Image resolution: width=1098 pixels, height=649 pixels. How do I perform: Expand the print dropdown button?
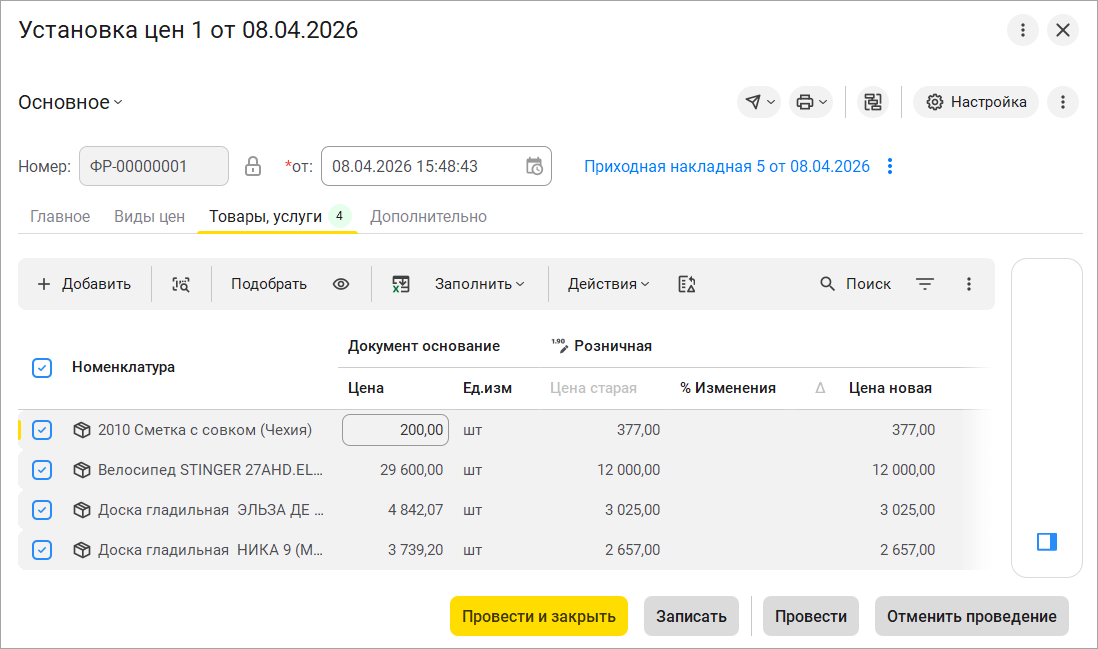(x=810, y=102)
